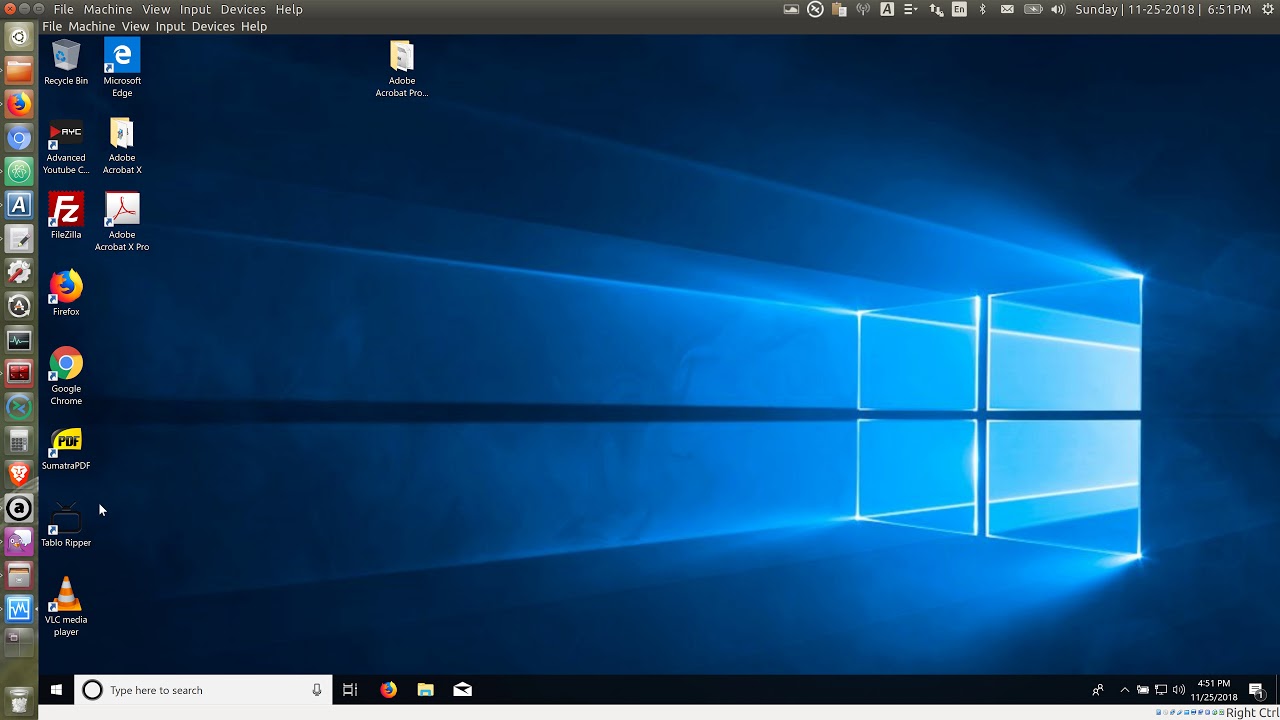
Task: Close the VirtualBox window with the red button
Action: pos(10,9)
